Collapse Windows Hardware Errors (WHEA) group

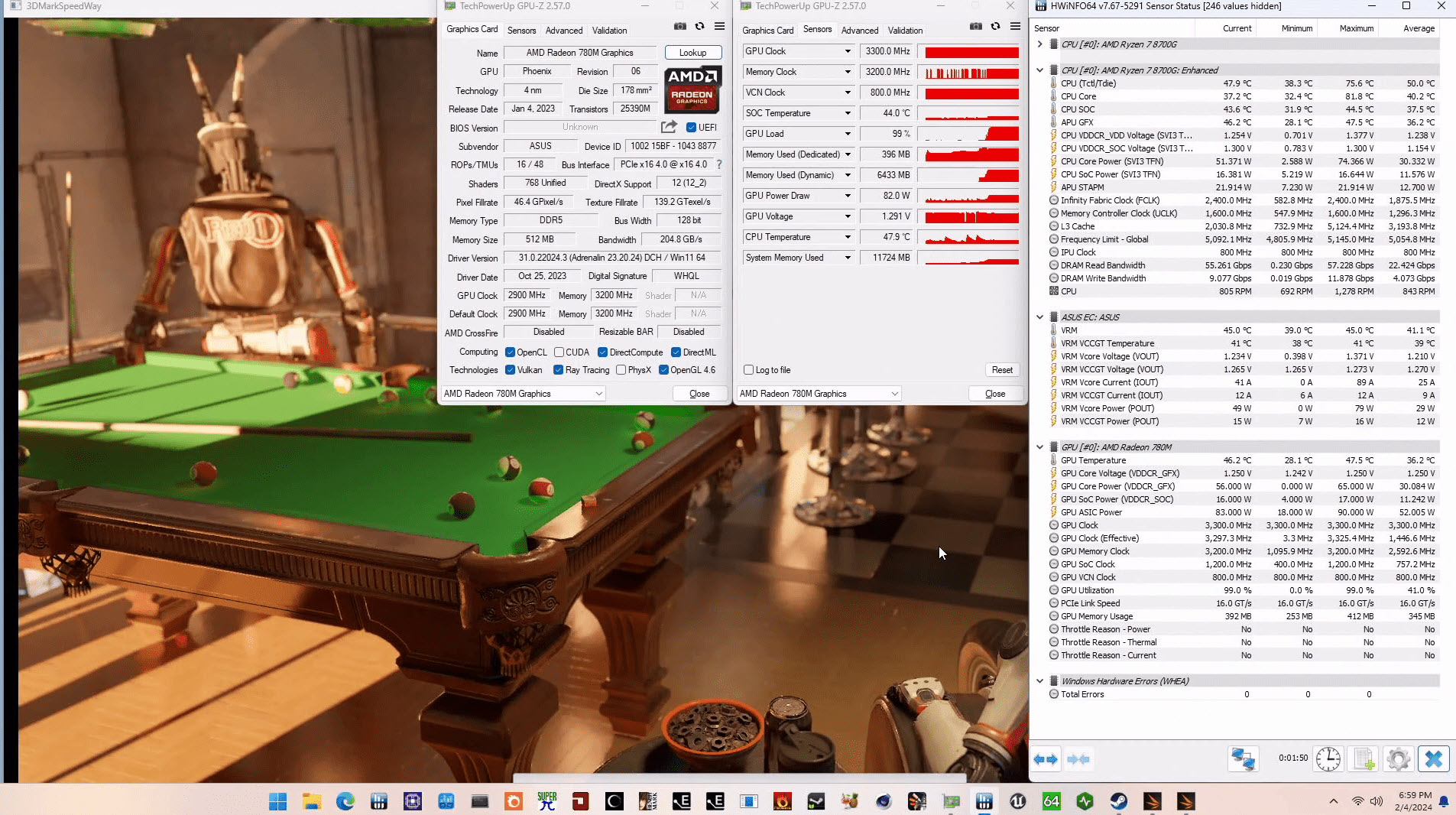(x=1039, y=681)
